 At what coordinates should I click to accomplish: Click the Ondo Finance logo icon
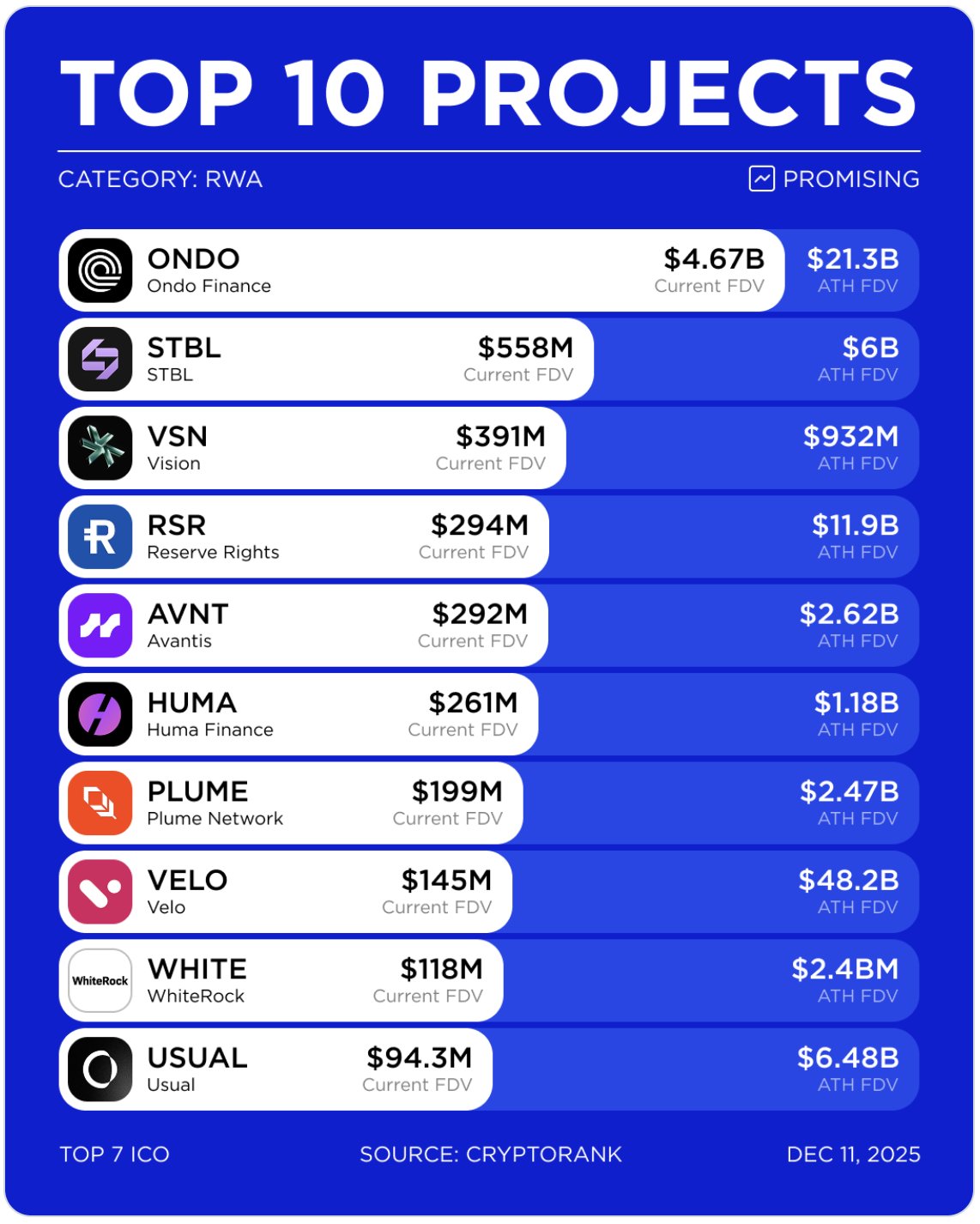(x=100, y=270)
